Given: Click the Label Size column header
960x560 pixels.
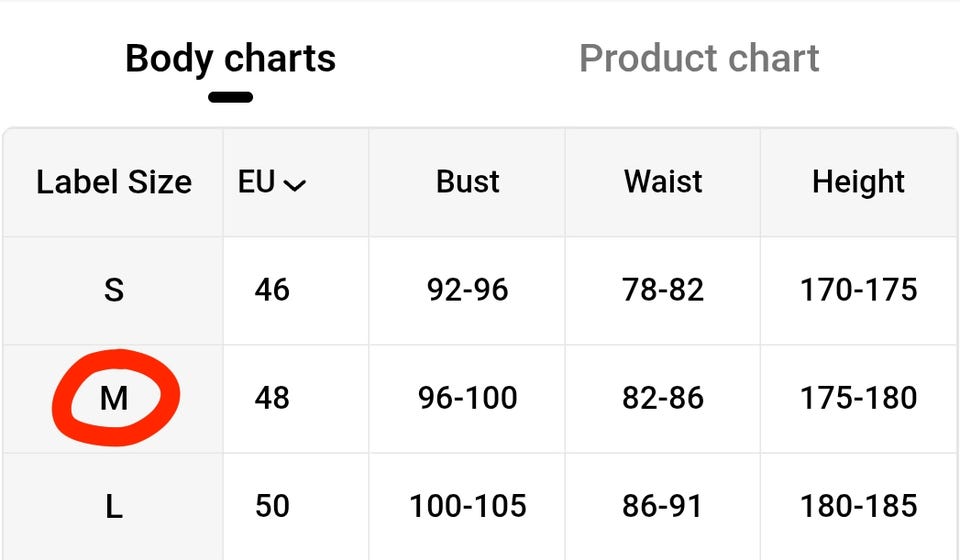Looking at the screenshot, I should point(114,182).
